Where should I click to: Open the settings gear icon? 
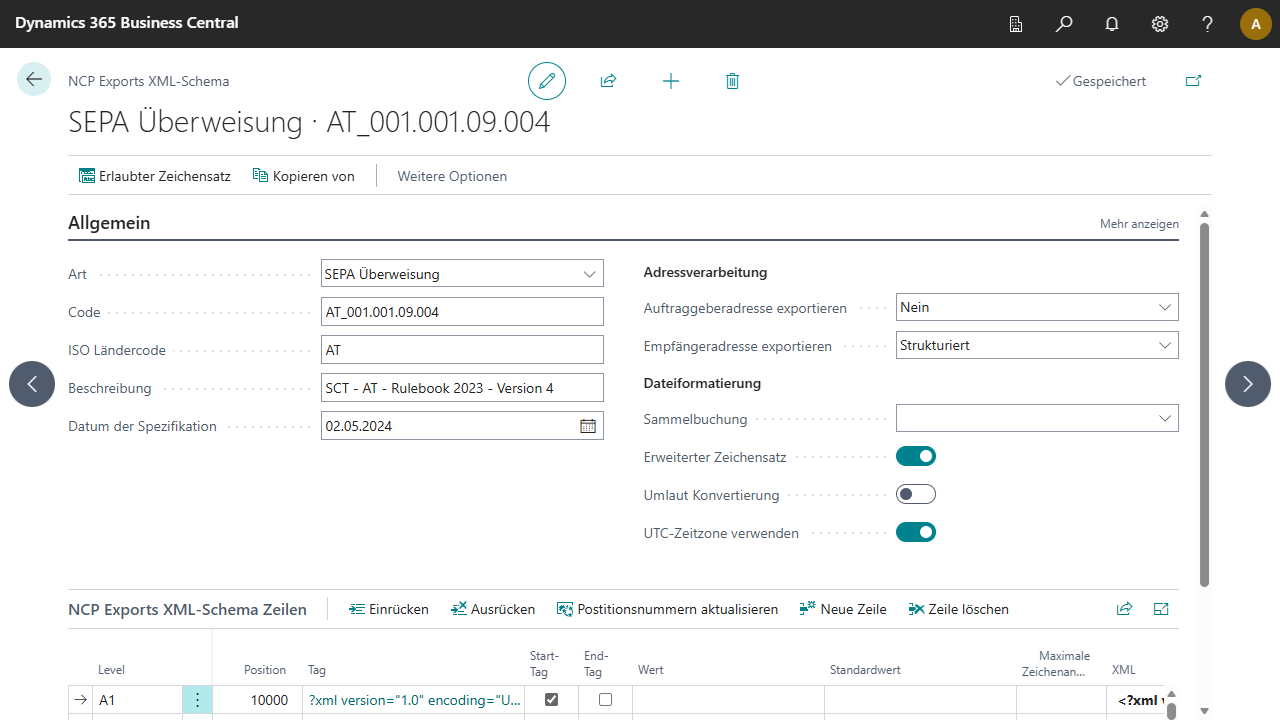coord(1160,24)
